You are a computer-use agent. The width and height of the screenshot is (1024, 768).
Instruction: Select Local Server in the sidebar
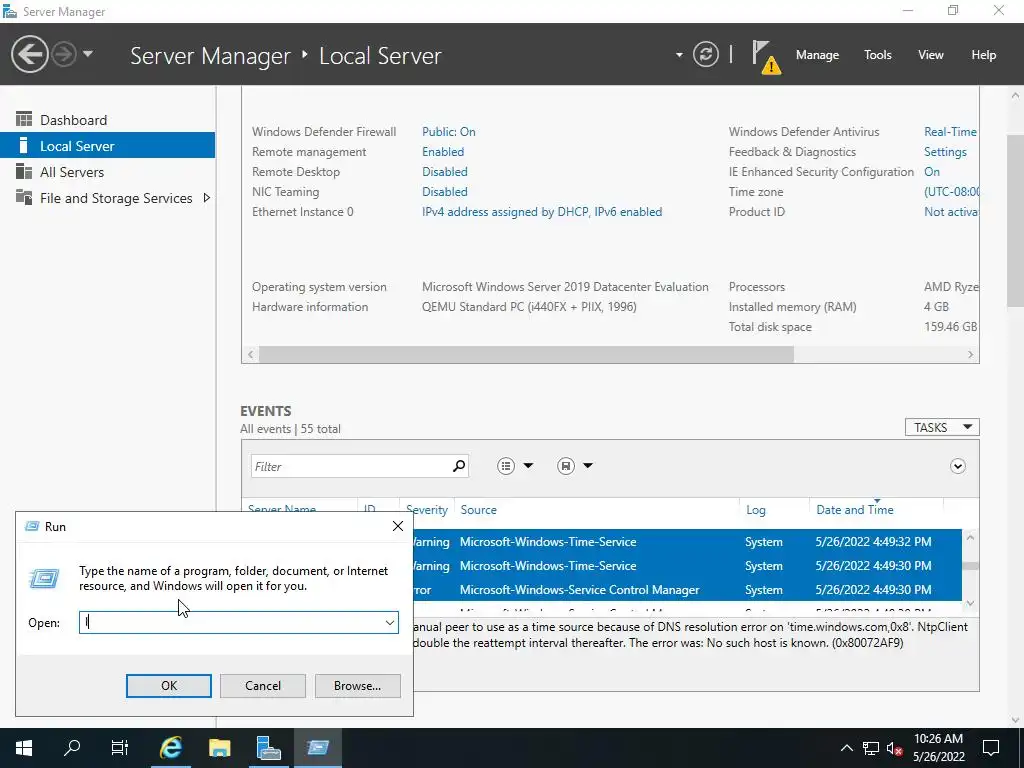[x=108, y=146]
